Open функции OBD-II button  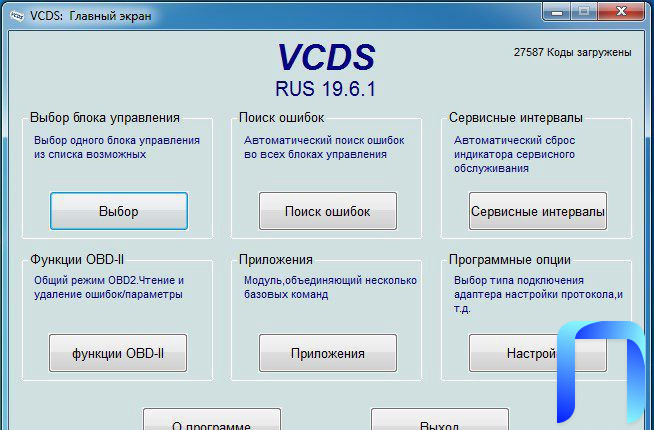click(118, 353)
